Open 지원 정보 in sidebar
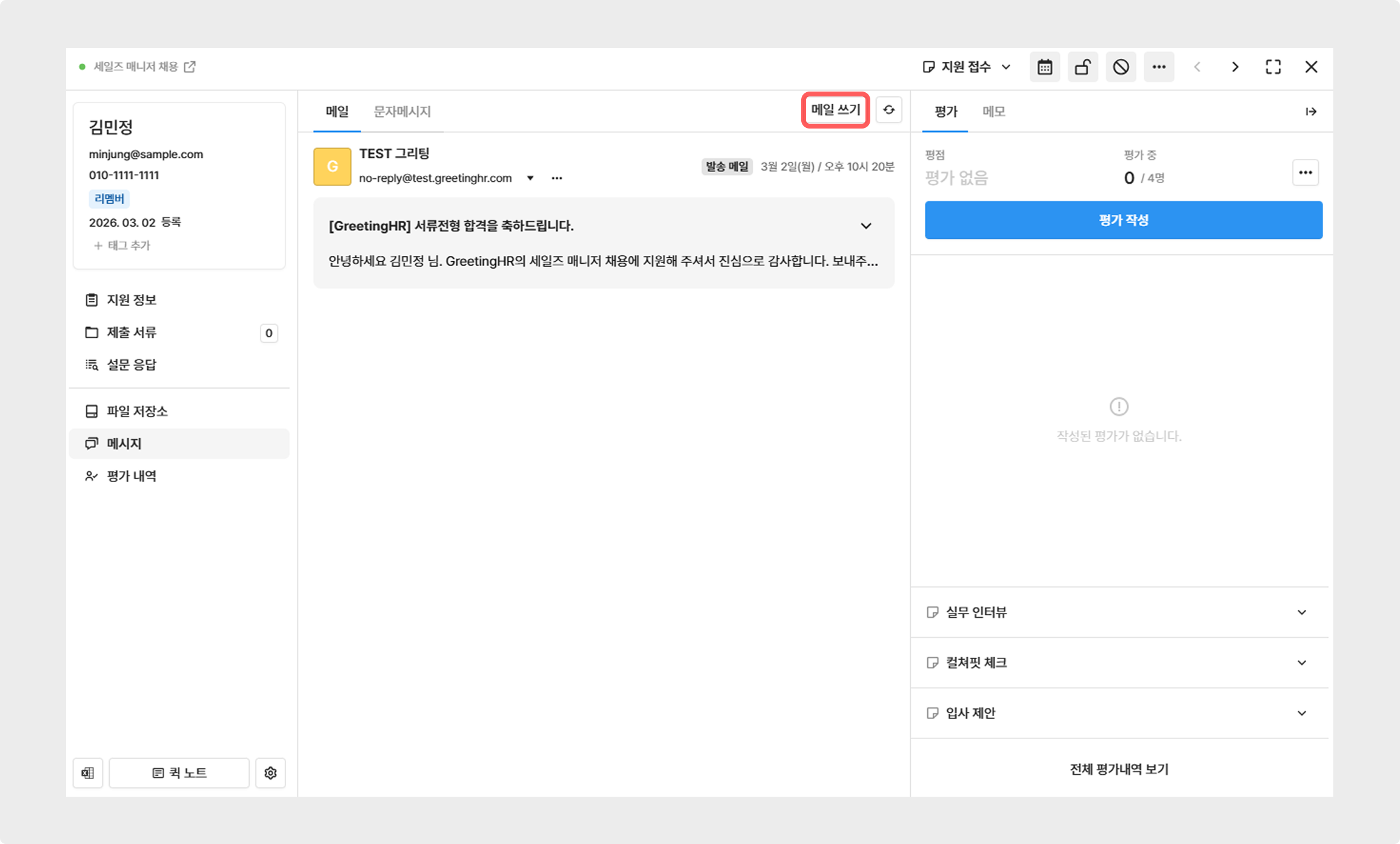This screenshot has height=844, width=1400. click(179, 300)
